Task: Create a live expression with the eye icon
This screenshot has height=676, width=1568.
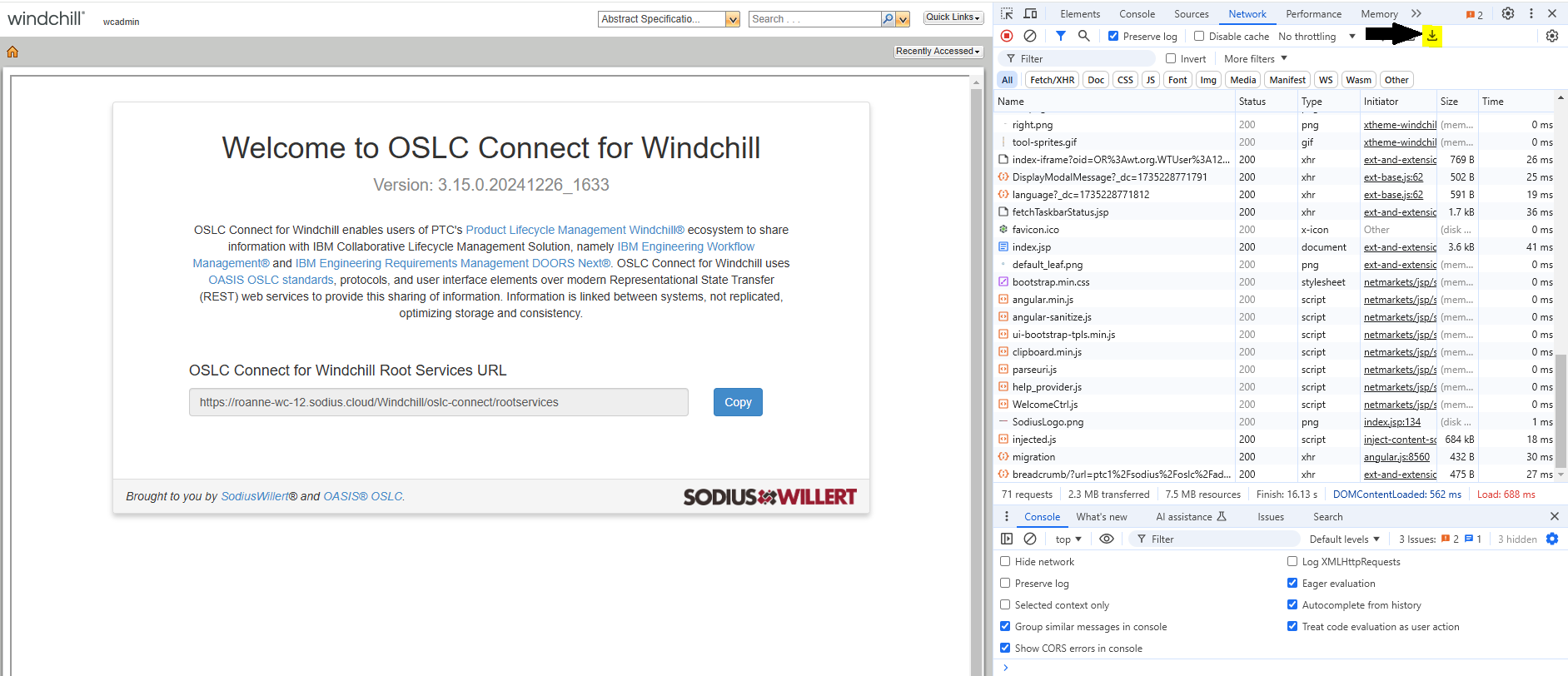Action: point(1107,539)
